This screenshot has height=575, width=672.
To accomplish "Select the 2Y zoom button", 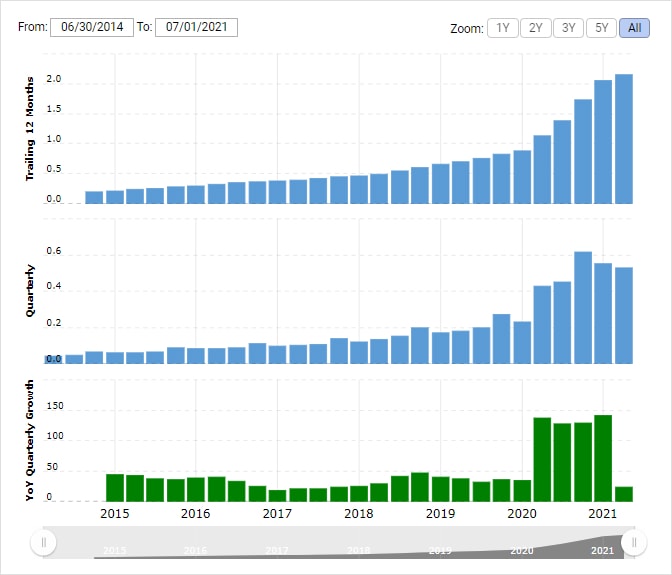I will pyautogui.click(x=535, y=28).
